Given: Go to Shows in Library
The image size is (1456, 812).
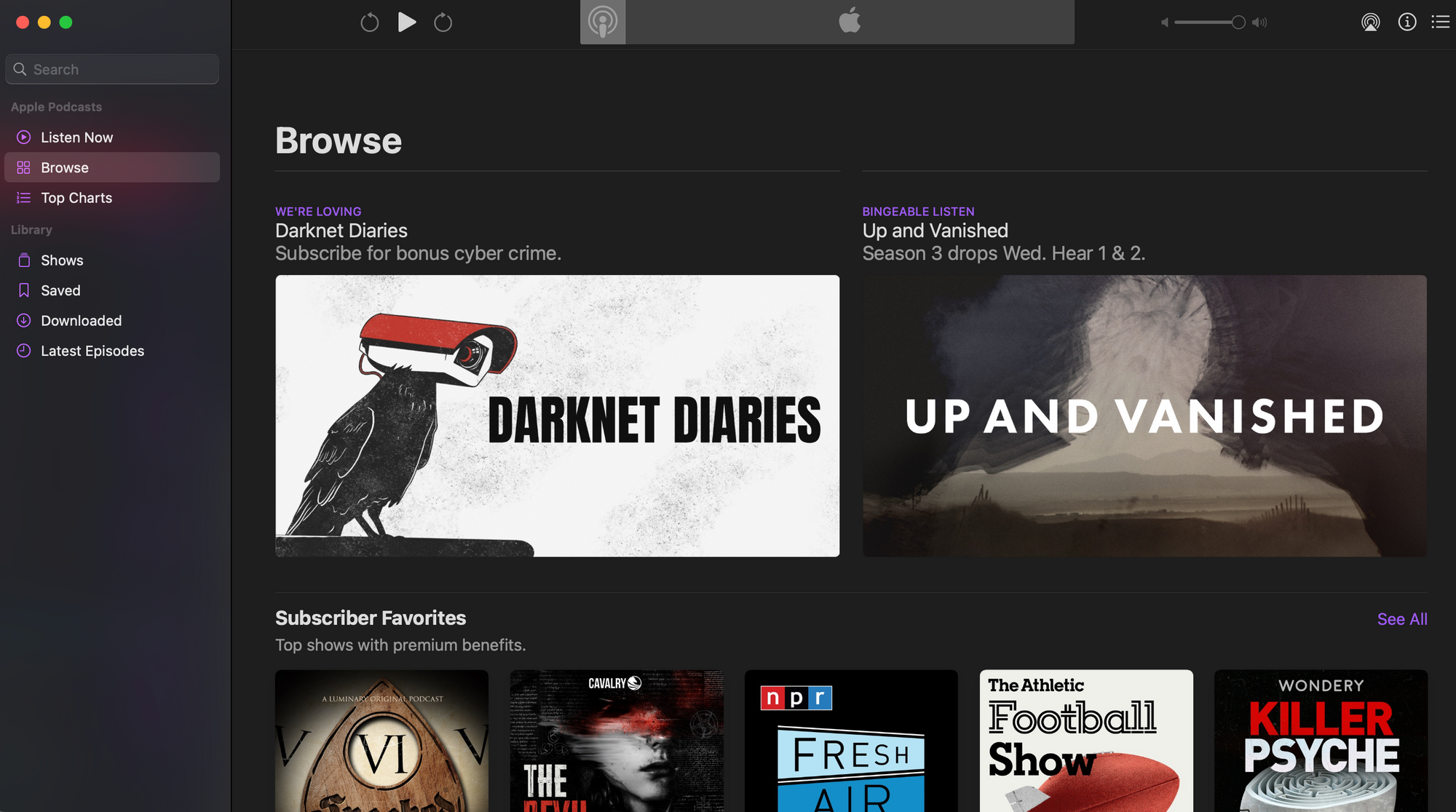Looking at the screenshot, I should coord(62,260).
